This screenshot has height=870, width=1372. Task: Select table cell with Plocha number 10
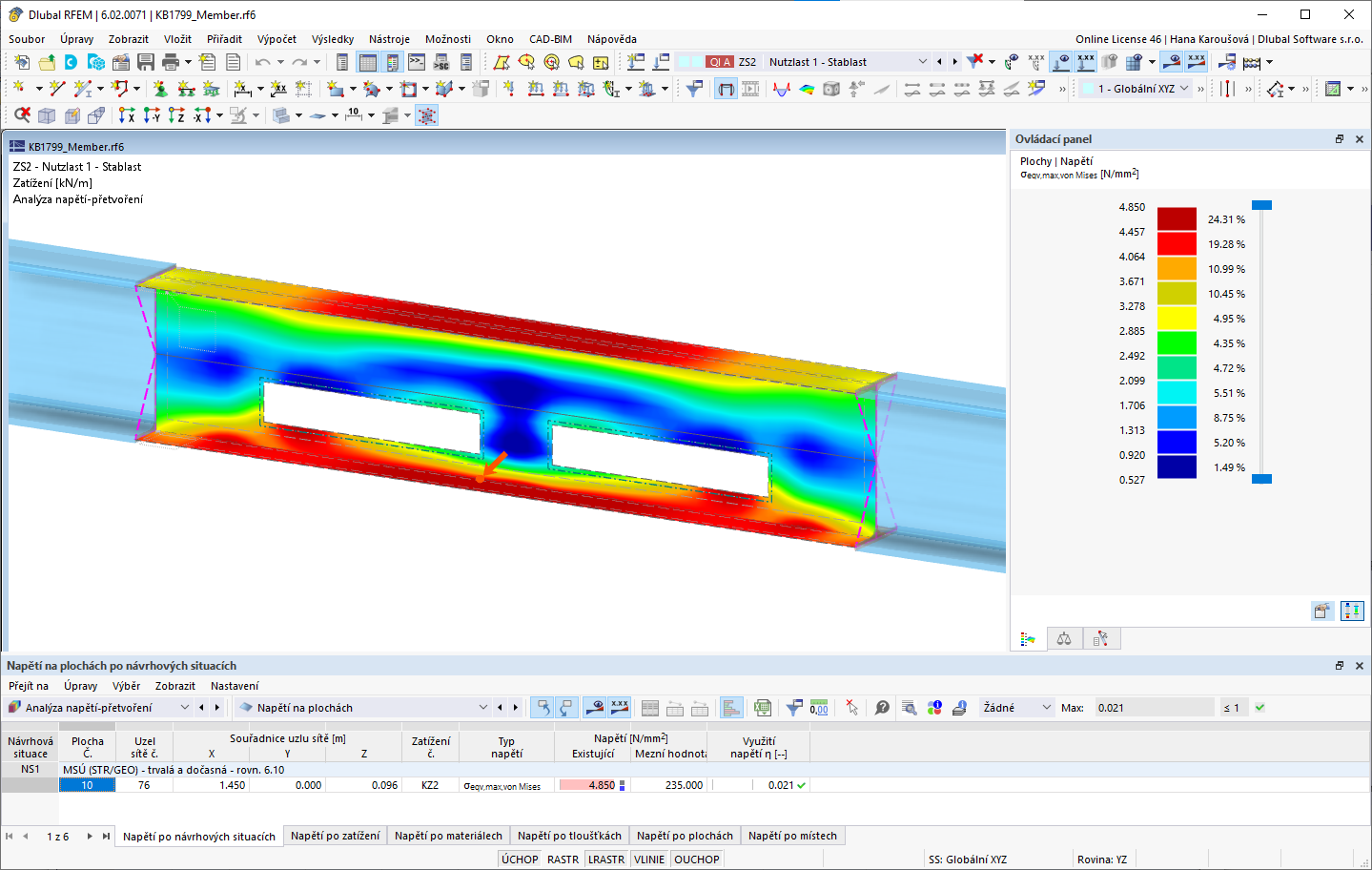[87, 785]
